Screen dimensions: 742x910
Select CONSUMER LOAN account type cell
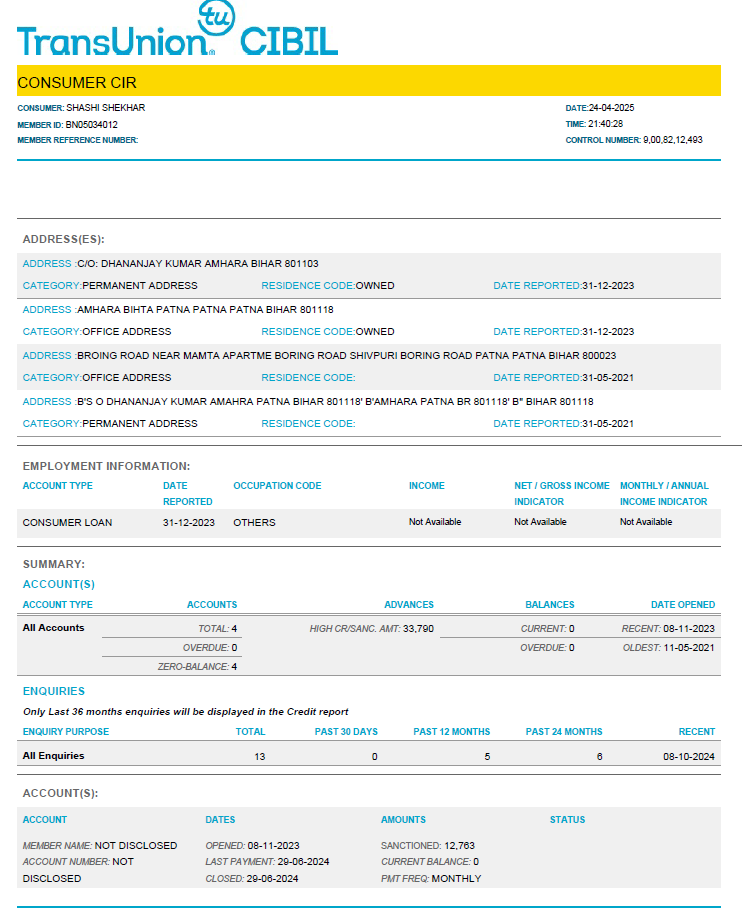67,522
